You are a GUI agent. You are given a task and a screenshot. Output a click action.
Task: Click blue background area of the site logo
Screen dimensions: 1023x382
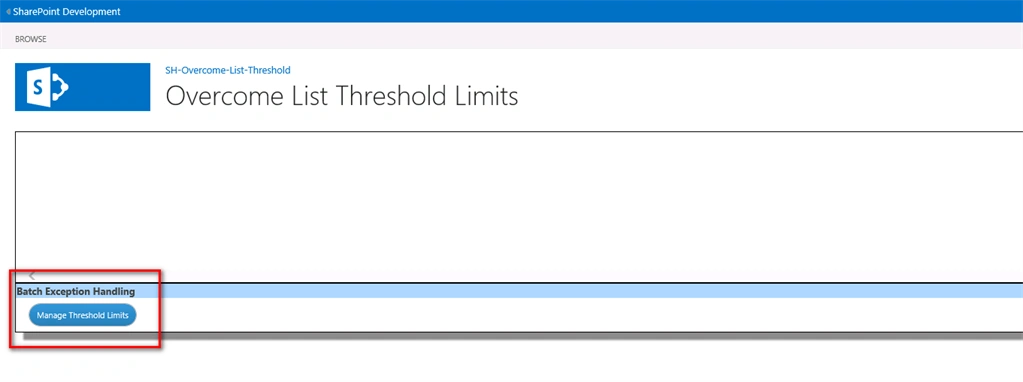(111, 87)
